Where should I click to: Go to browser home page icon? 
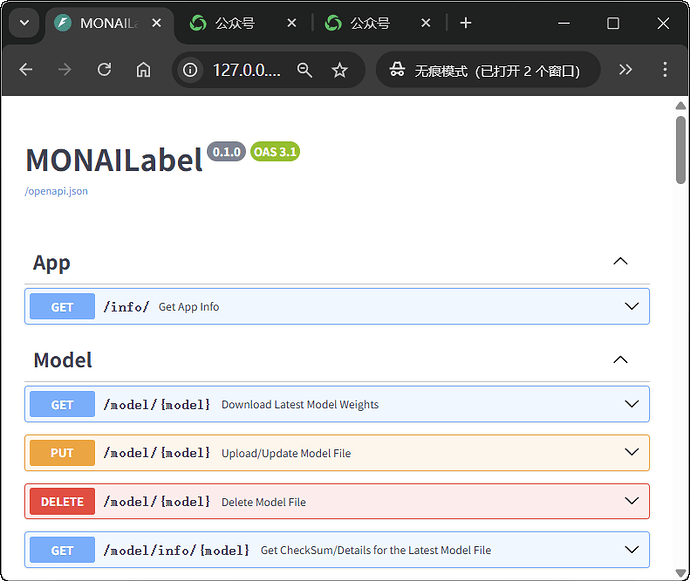(x=143, y=70)
